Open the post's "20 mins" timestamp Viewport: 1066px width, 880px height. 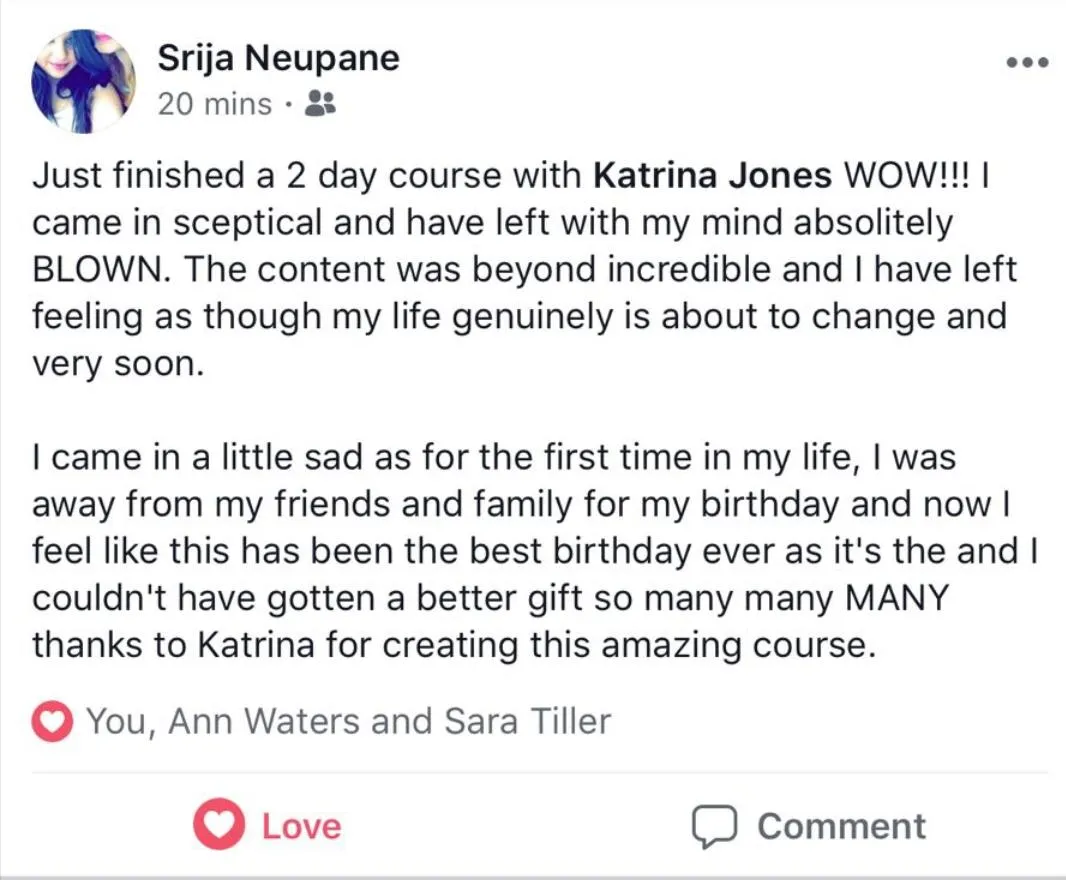(x=214, y=103)
